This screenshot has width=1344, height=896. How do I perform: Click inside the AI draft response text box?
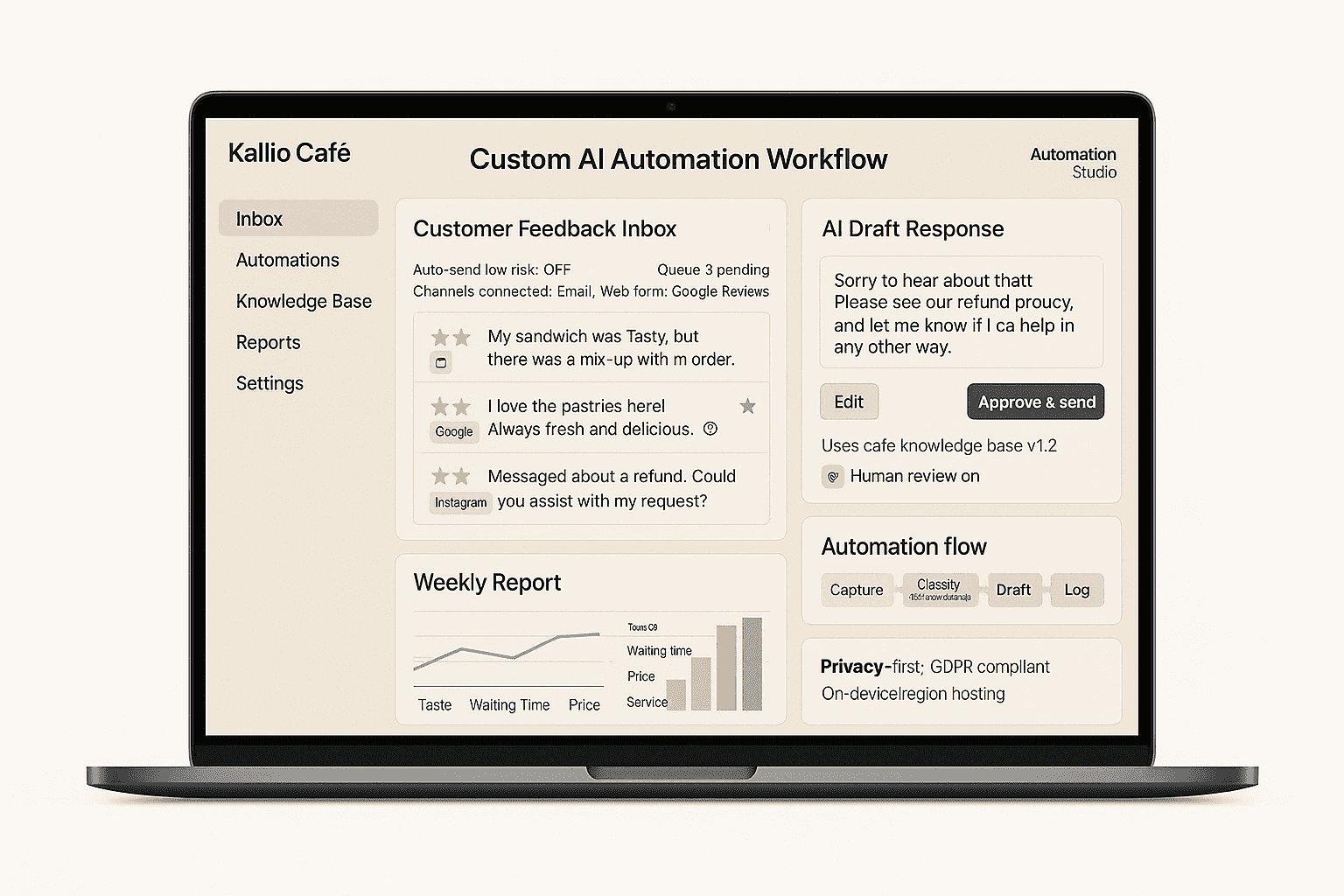[x=961, y=312]
